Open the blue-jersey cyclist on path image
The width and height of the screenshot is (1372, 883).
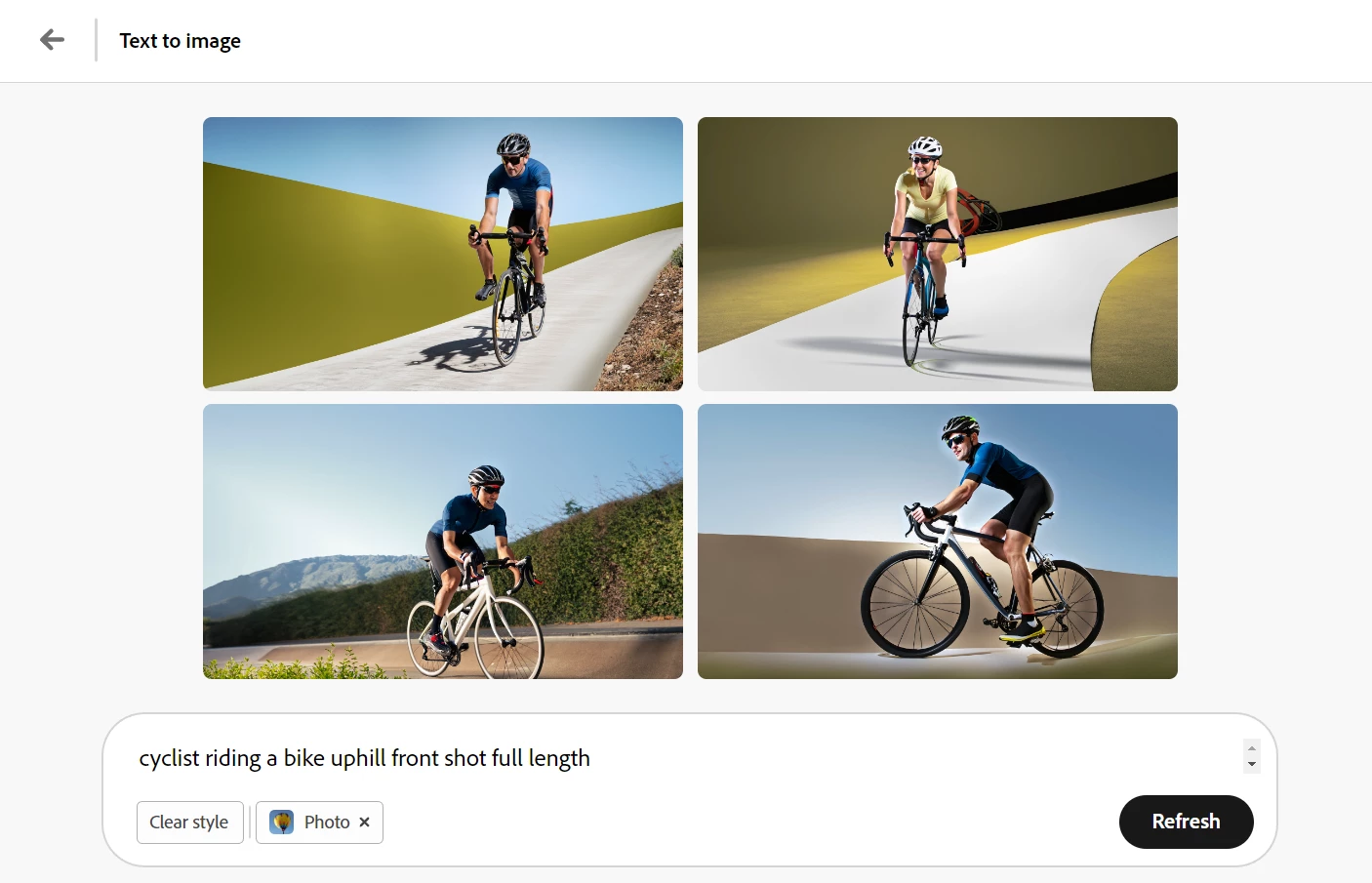click(x=443, y=254)
